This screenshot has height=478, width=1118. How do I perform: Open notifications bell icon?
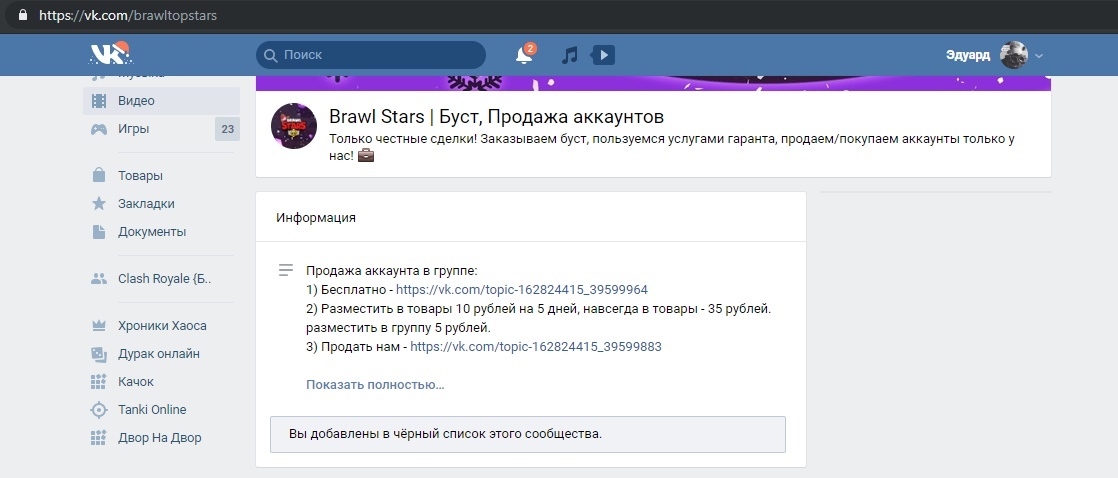pyautogui.click(x=524, y=55)
